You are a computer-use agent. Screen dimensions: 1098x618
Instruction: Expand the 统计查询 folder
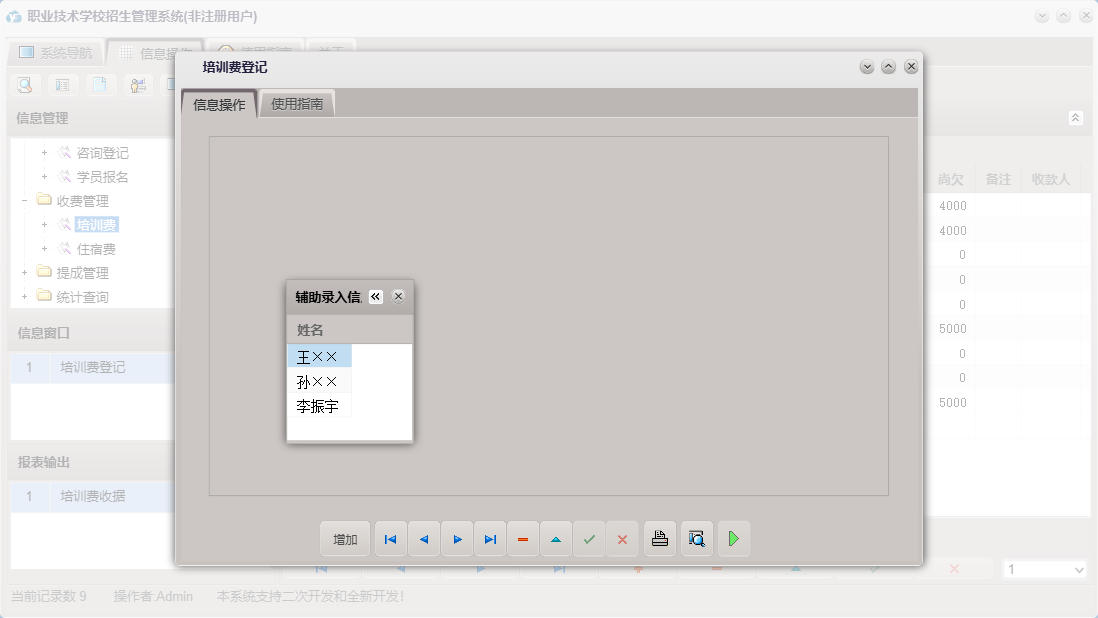click(x=25, y=297)
